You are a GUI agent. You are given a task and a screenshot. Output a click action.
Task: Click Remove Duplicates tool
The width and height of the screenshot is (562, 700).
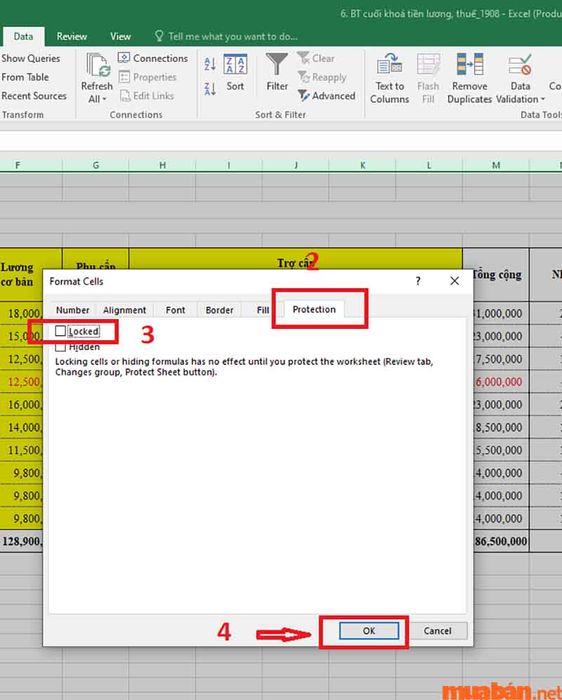470,79
